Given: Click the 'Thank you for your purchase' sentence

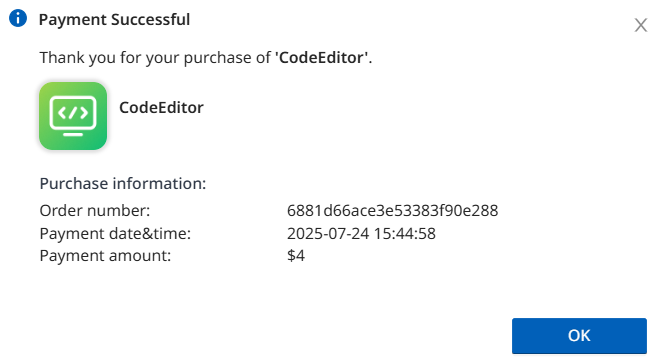Looking at the screenshot, I should (x=205, y=57).
